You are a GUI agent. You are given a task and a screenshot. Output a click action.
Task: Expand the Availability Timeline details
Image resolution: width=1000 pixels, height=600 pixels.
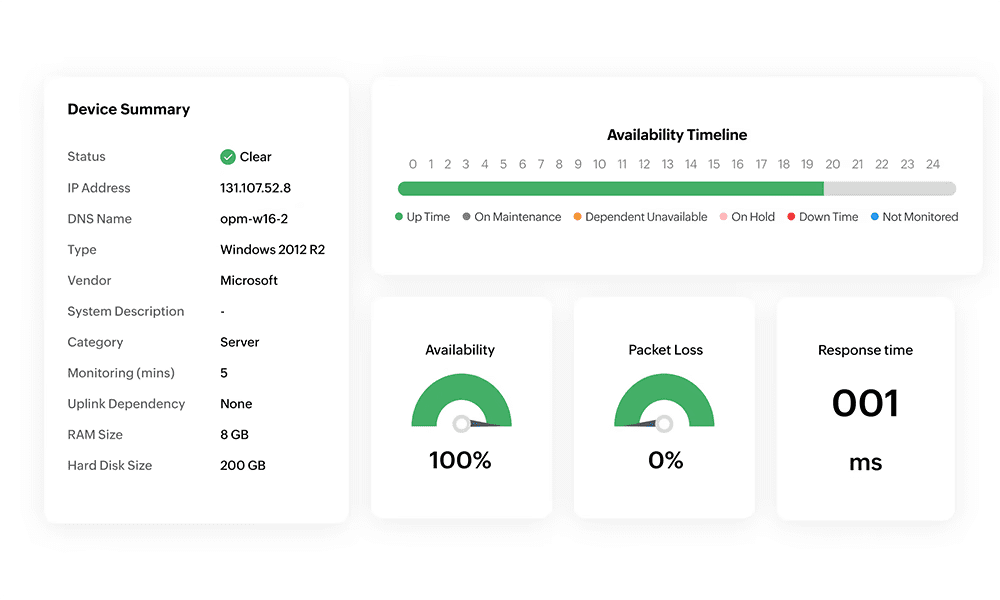tap(677, 135)
